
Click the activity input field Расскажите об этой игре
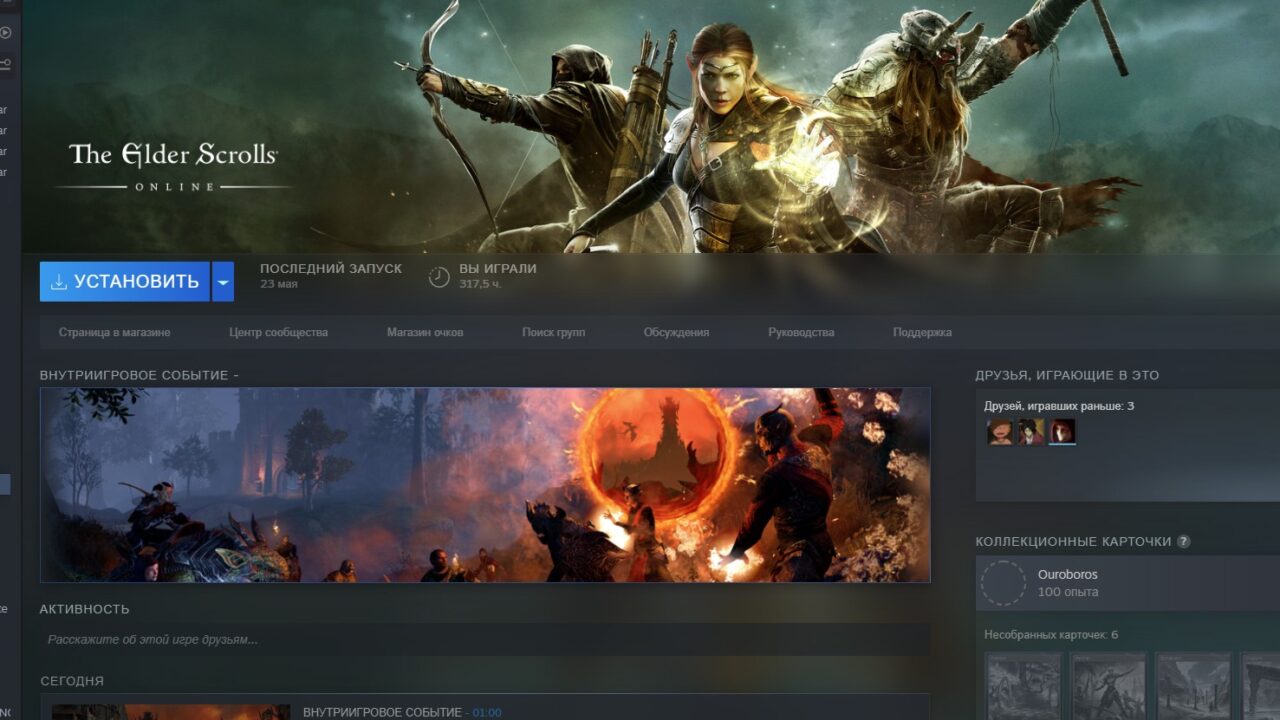(485, 640)
